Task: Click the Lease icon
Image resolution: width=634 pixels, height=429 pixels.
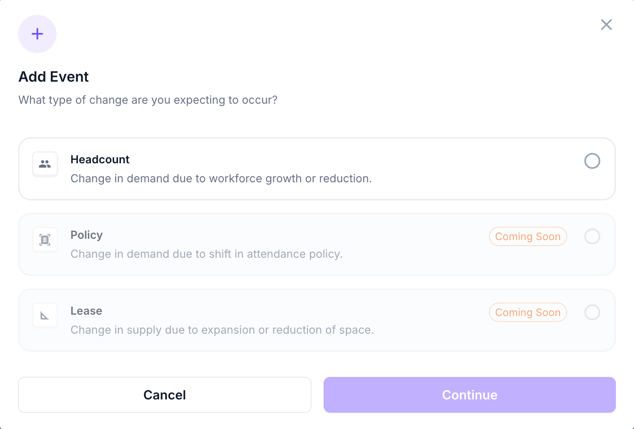Action: pyautogui.click(x=45, y=316)
